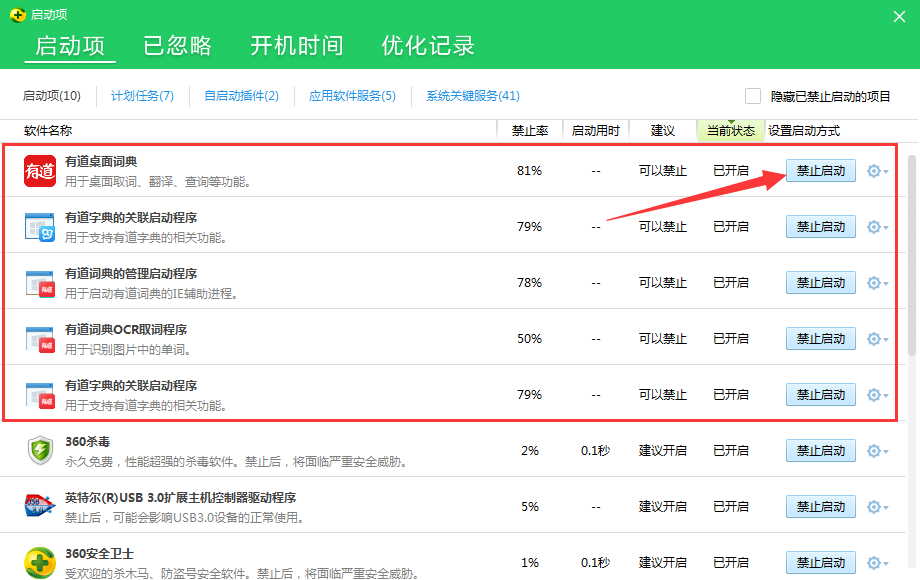Click 禁止启动 for 有道桌面词典
The height and width of the screenshot is (580, 920).
[x=820, y=171]
